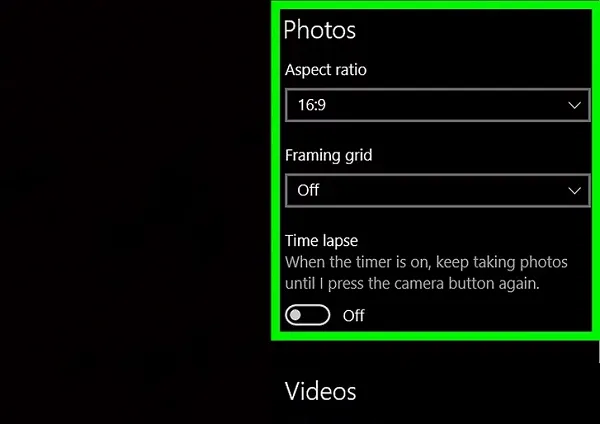Click the Off value in Framing grid box

308,190
